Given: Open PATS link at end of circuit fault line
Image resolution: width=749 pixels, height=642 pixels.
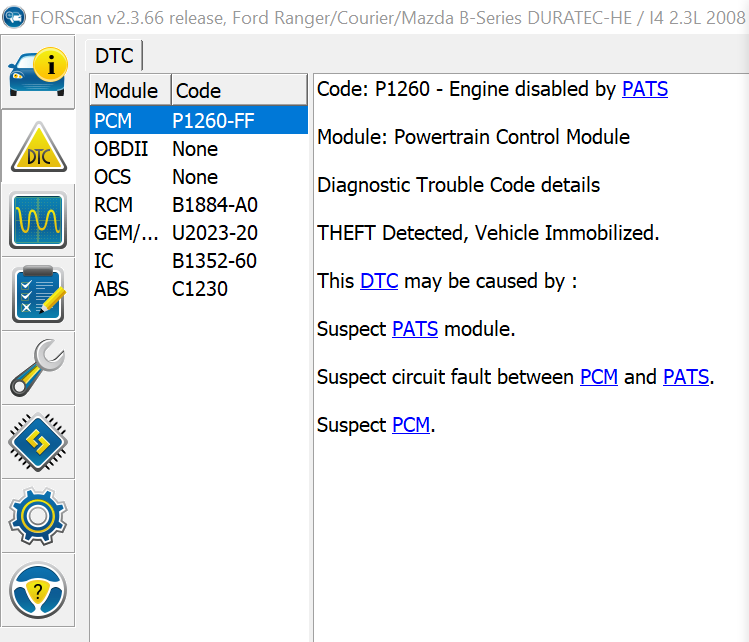Looking at the screenshot, I should (x=686, y=377).
